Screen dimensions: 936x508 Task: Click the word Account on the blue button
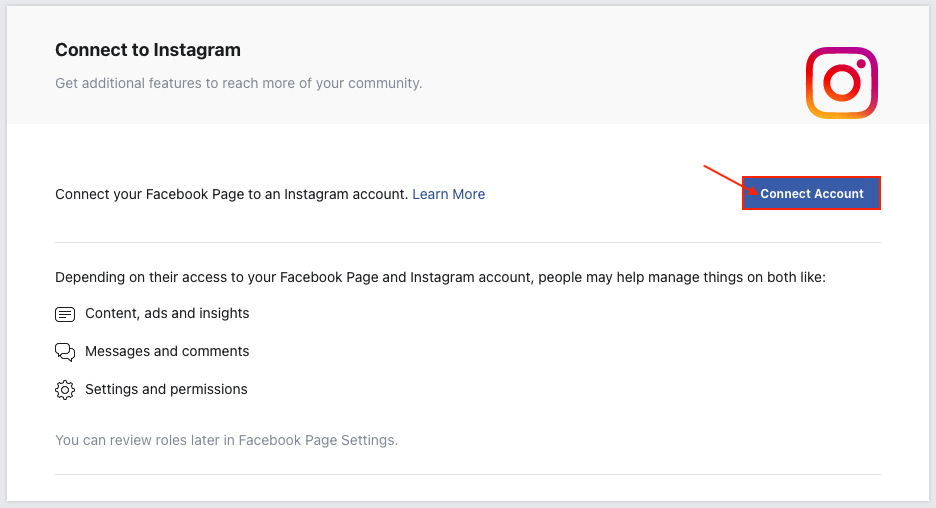coord(839,193)
